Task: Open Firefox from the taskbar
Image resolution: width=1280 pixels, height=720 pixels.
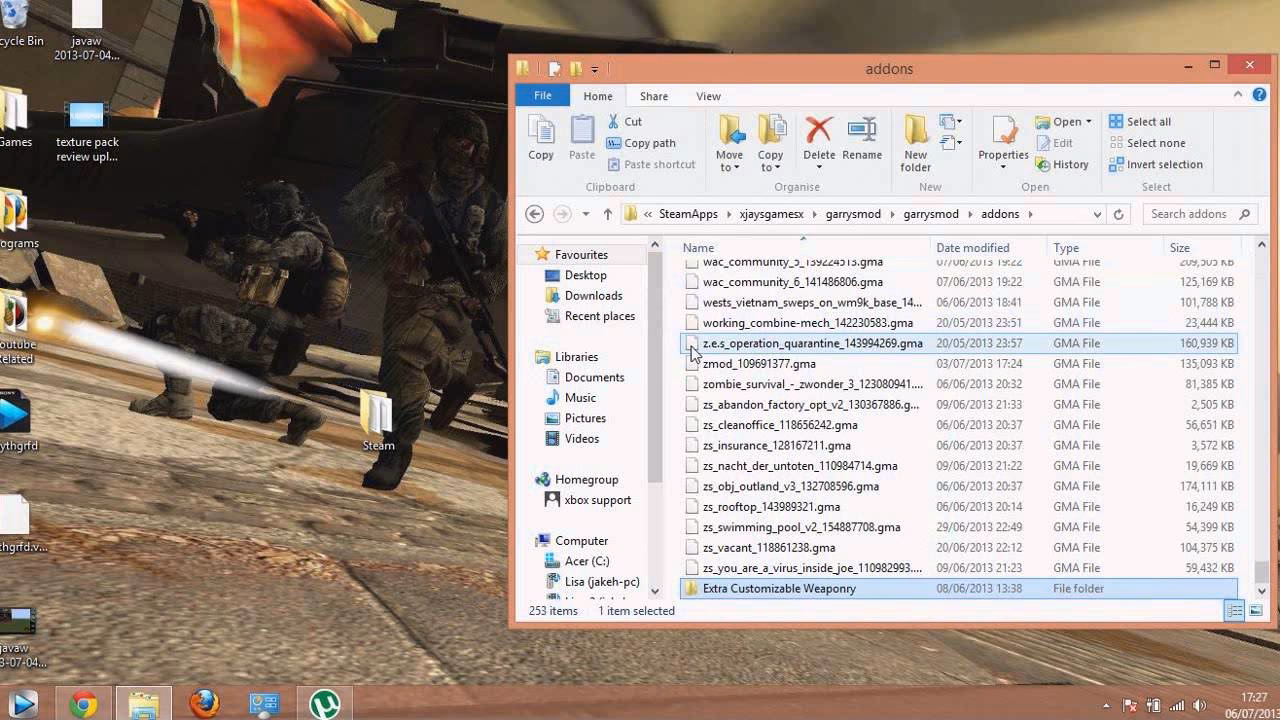Action: pyautogui.click(x=204, y=704)
